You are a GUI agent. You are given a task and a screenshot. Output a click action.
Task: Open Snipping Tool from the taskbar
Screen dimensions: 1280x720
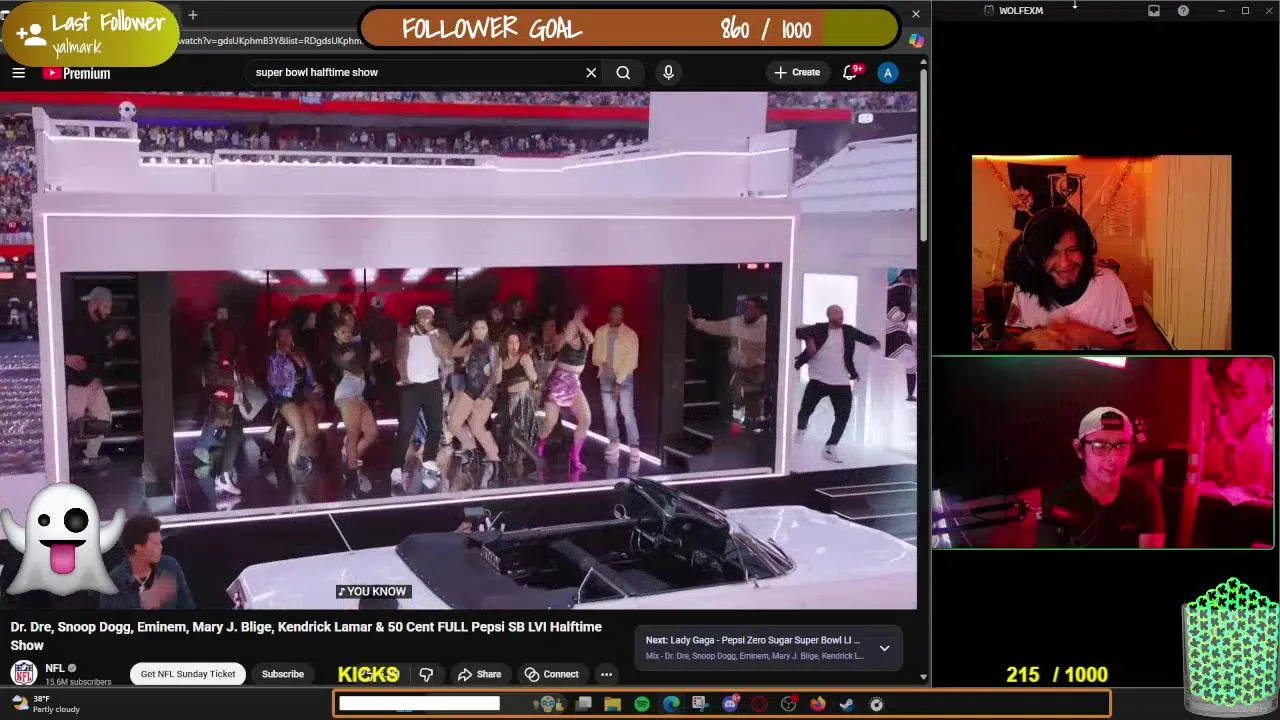point(700,704)
